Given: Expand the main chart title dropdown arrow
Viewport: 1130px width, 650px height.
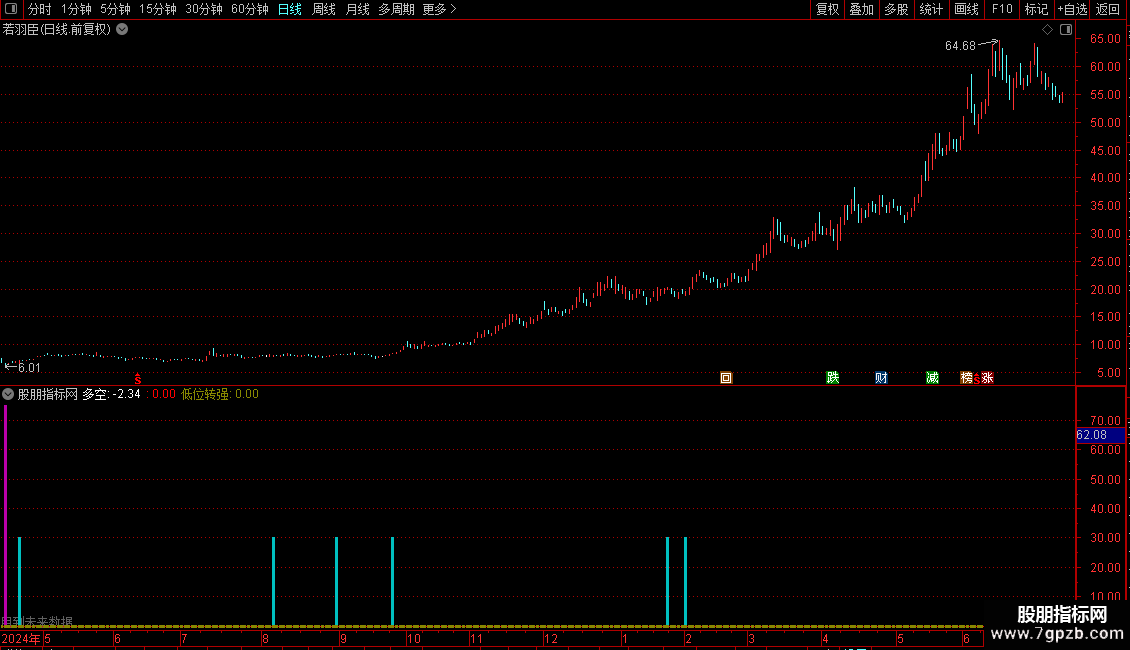Looking at the screenshot, I should 123,30.
